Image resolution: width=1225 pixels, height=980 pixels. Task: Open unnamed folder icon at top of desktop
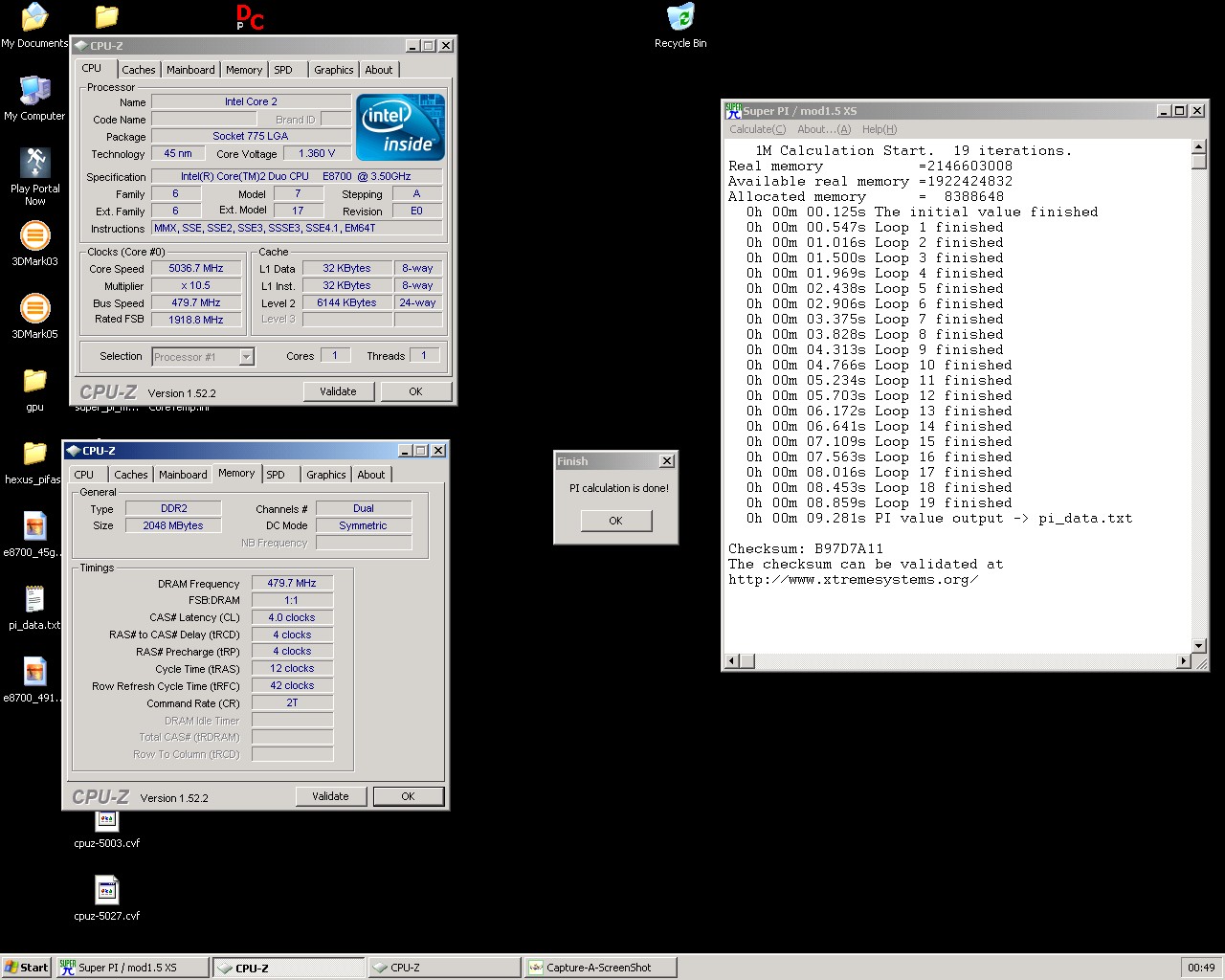[x=106, y=16]
